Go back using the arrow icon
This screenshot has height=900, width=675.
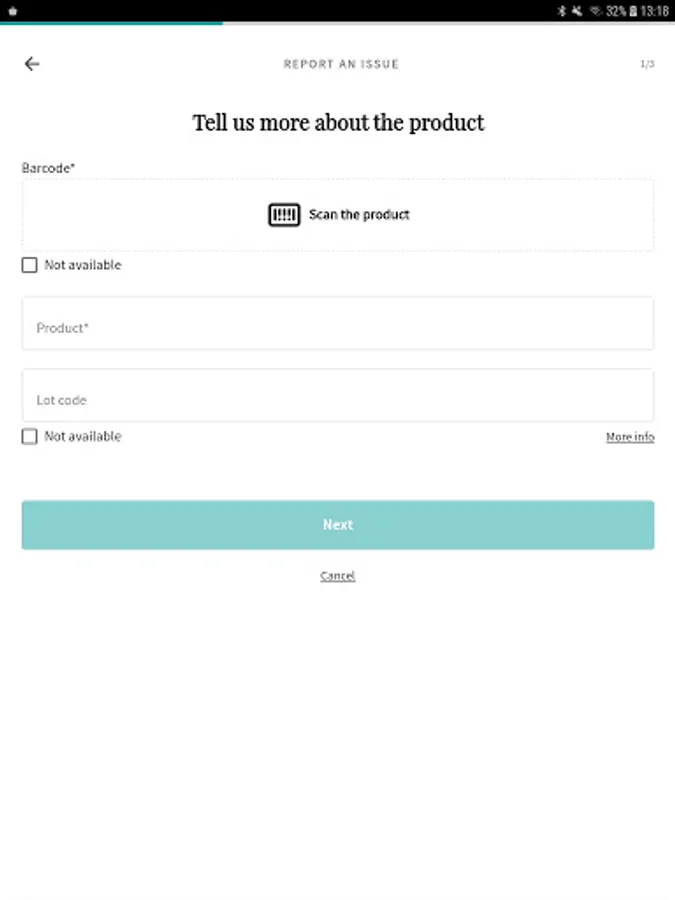pyautogui.click(x=32, y=64)
